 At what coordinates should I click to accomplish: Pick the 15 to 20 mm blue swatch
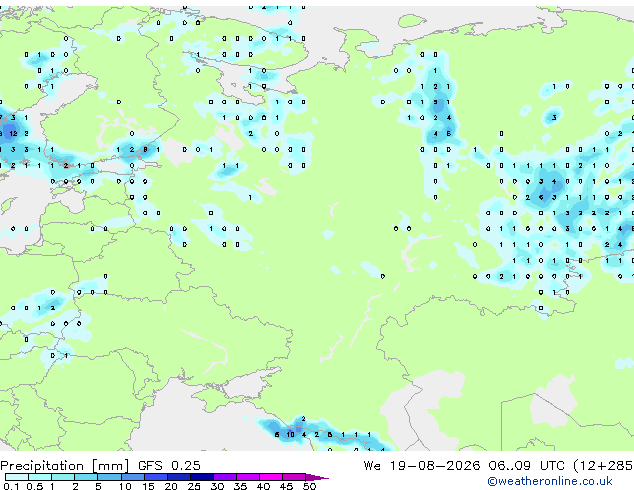coord(156,477)
